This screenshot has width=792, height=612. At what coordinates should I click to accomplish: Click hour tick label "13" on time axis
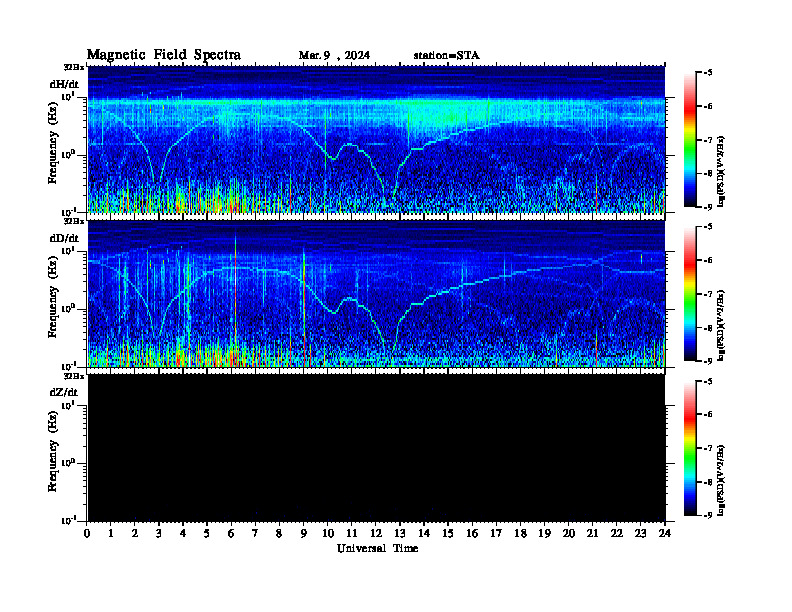400,533
